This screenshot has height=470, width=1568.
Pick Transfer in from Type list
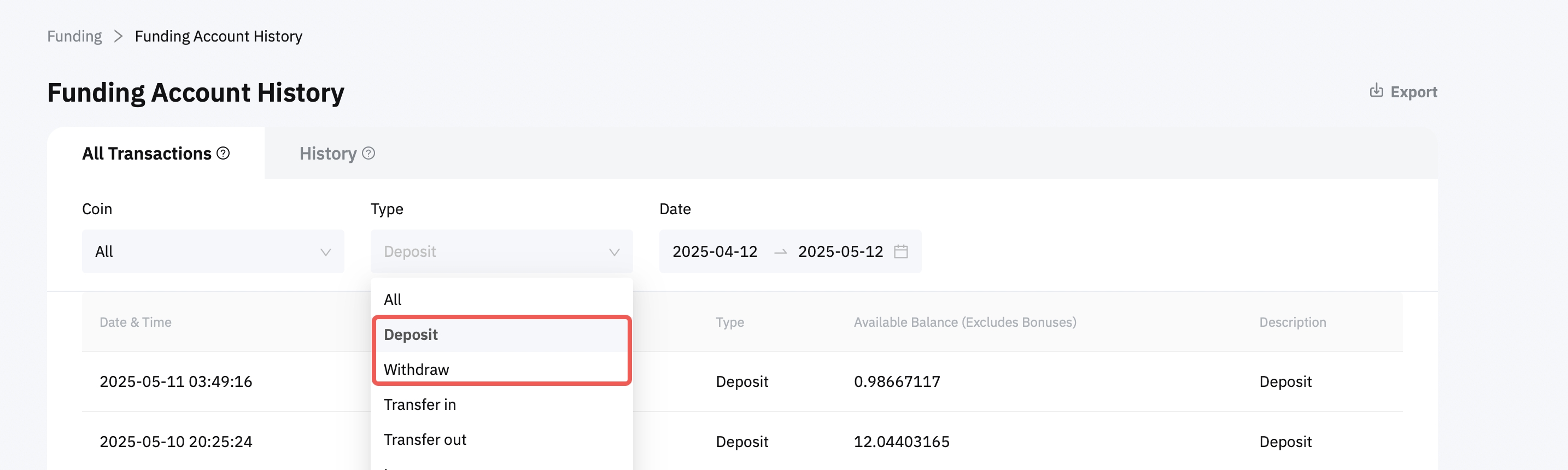point(419,404)
